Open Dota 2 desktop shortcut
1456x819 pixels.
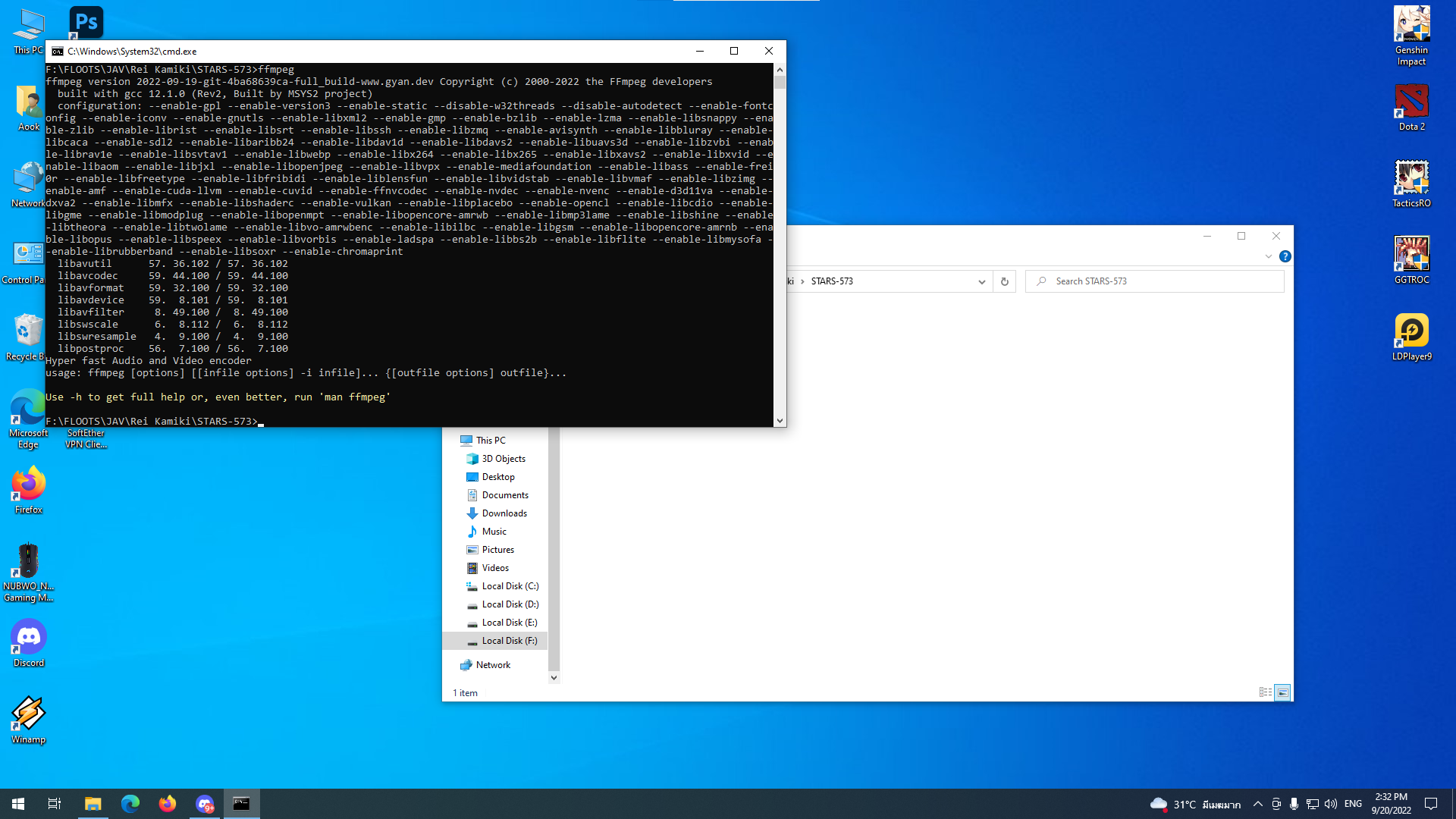click(x=1411, y=107)
